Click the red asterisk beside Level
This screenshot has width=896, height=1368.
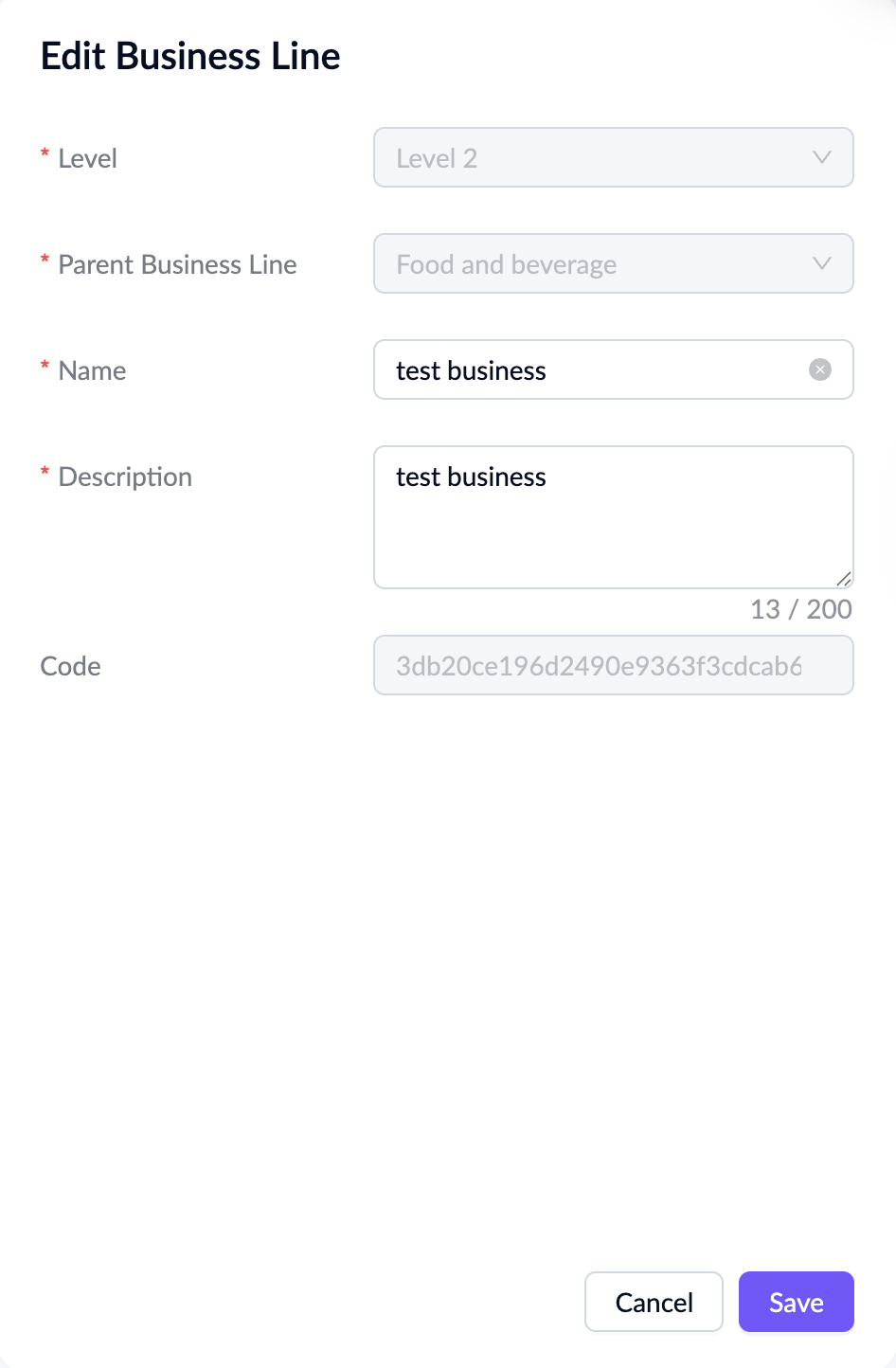point(45,154)
